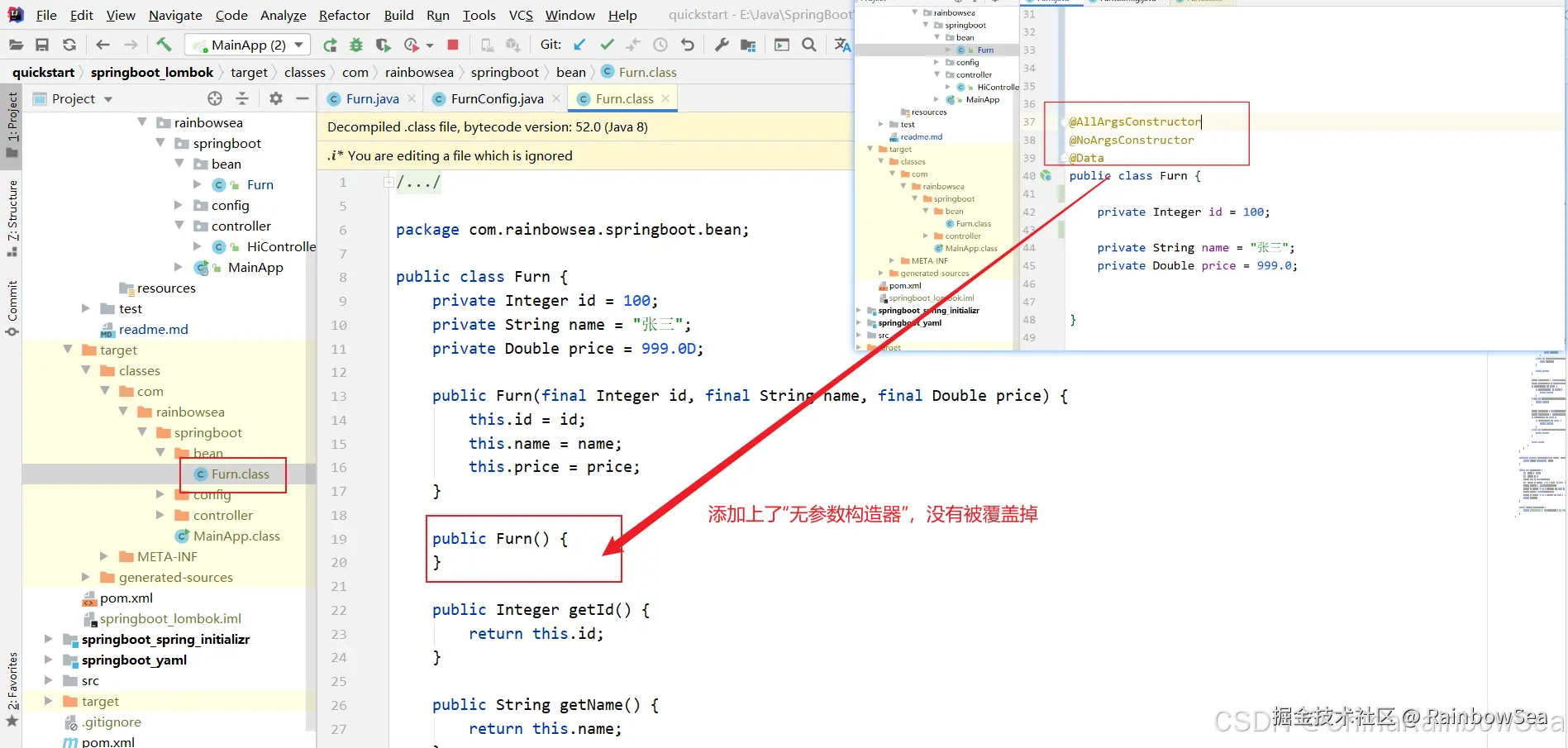Select springboot_lombok.iml in the project tree
Image resolution: width=1568 pixels, height=748 pixels.
click(170, 619)
